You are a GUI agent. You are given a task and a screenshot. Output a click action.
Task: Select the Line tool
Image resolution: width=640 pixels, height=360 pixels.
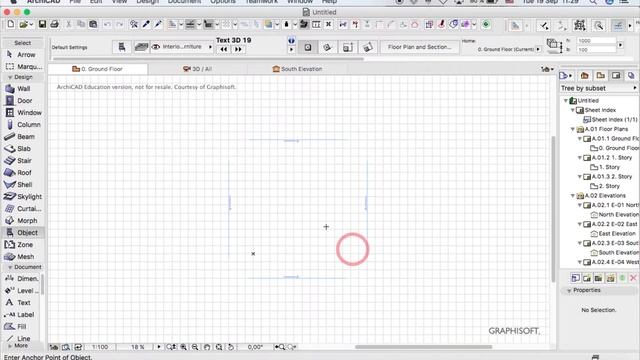click(x=18, y=338)
